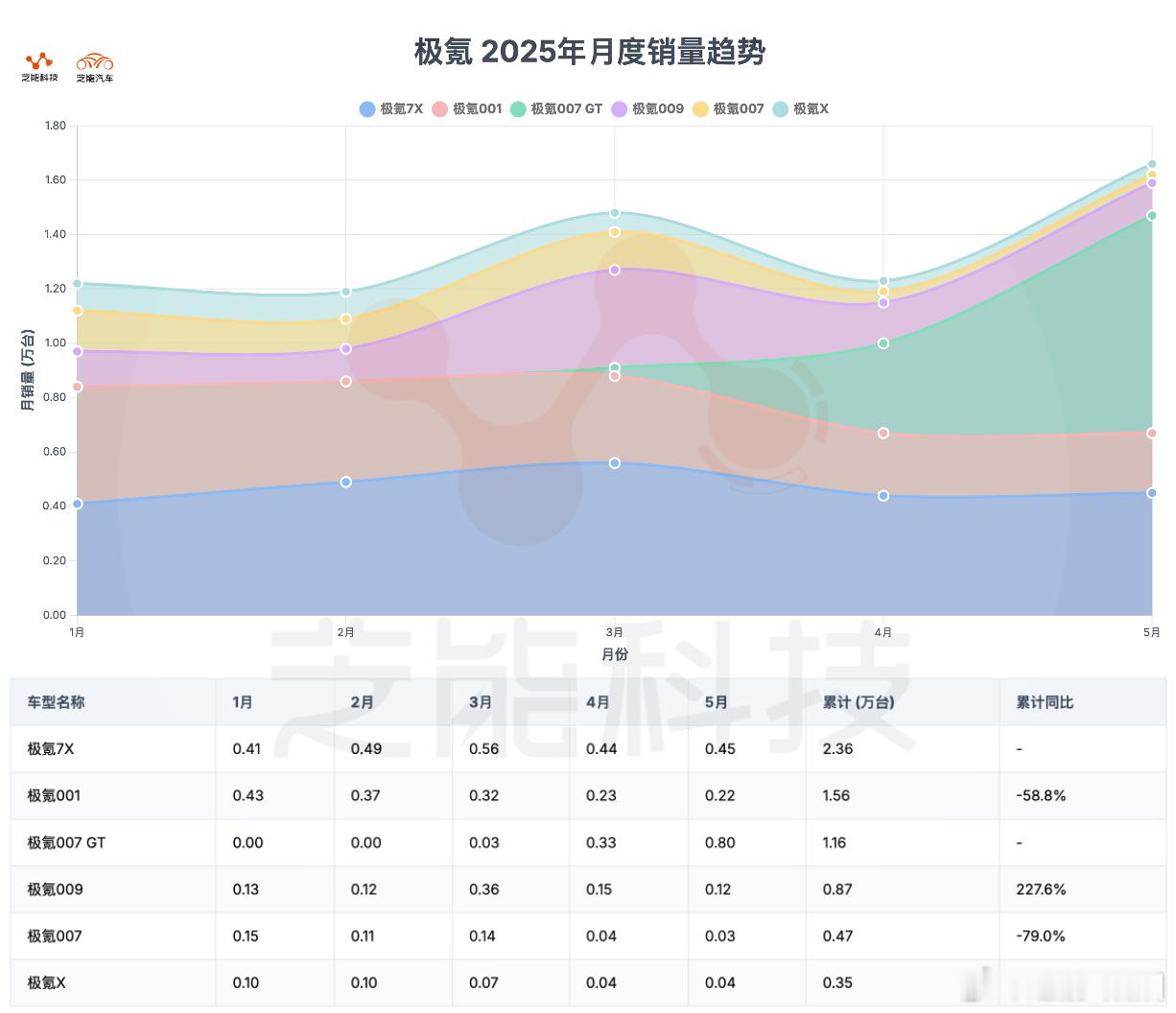1176x1013 pixels.
Task: Click the 极氪X 3月 value 0.07
Action: point(483,982)
